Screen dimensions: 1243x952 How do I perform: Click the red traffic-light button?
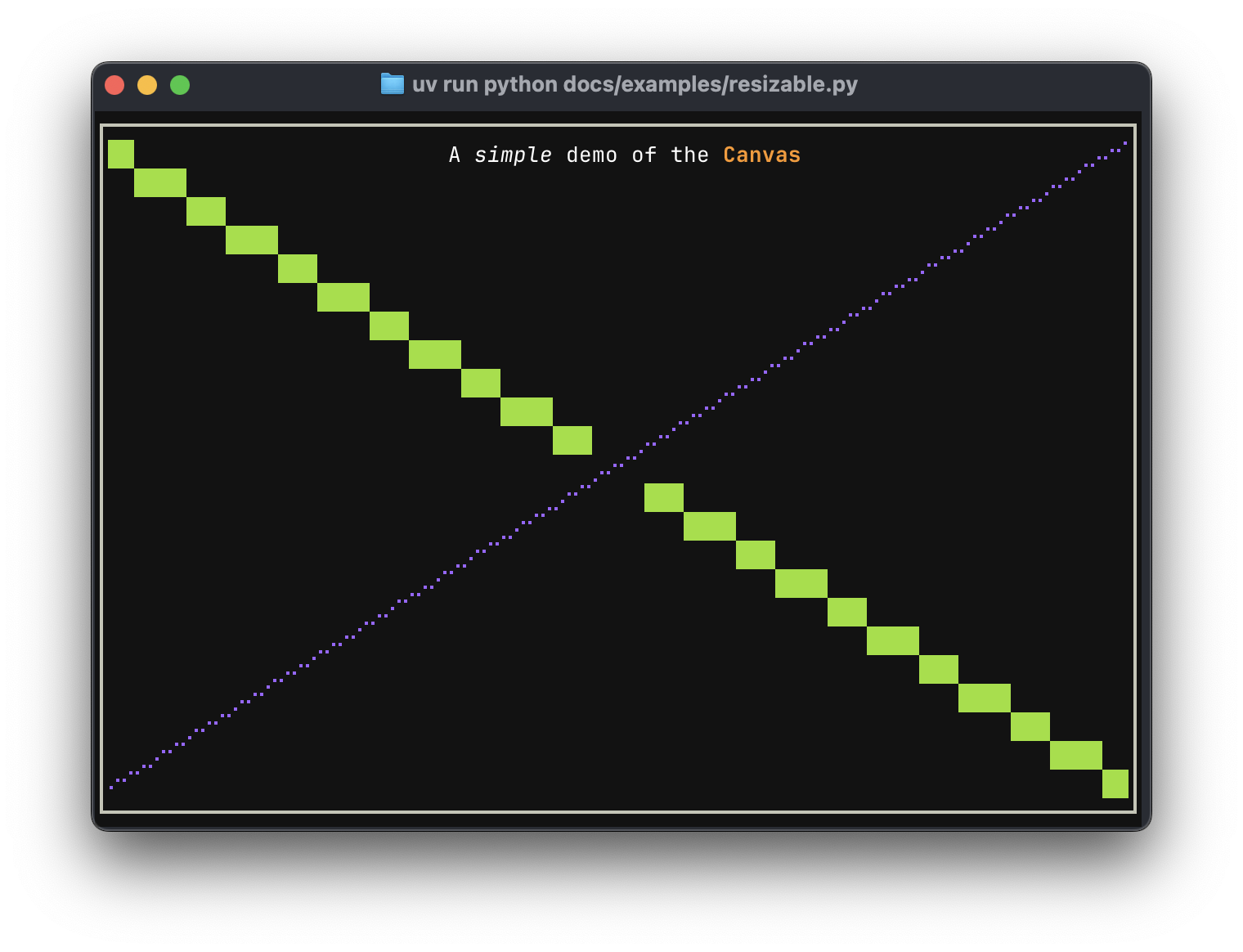[114, 84]
